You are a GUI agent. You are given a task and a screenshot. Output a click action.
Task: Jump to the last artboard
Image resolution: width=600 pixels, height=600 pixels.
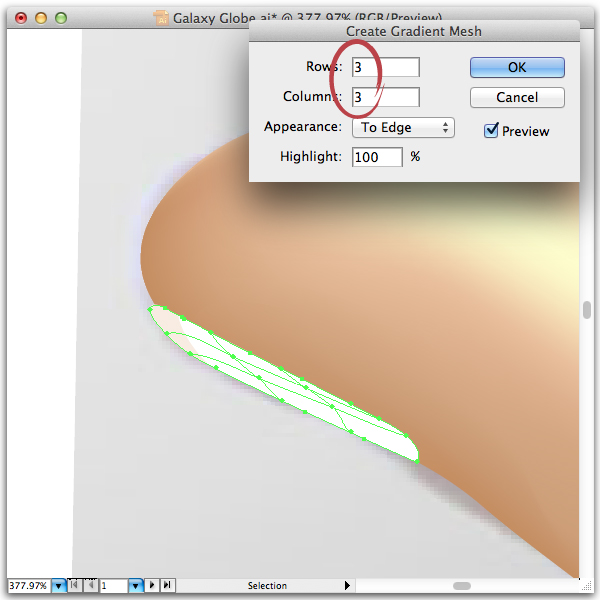[x=167, y=585]
